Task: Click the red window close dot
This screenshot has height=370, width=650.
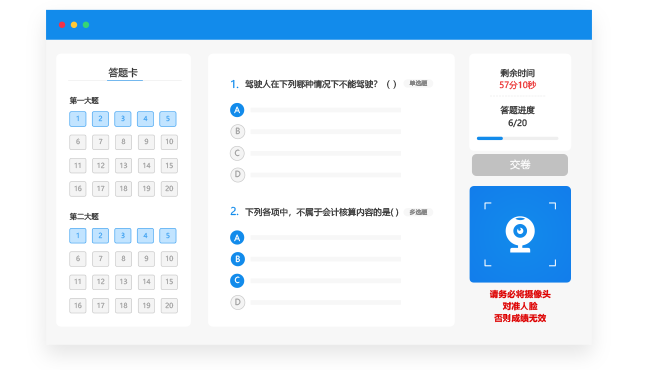Action: [62, 25]
